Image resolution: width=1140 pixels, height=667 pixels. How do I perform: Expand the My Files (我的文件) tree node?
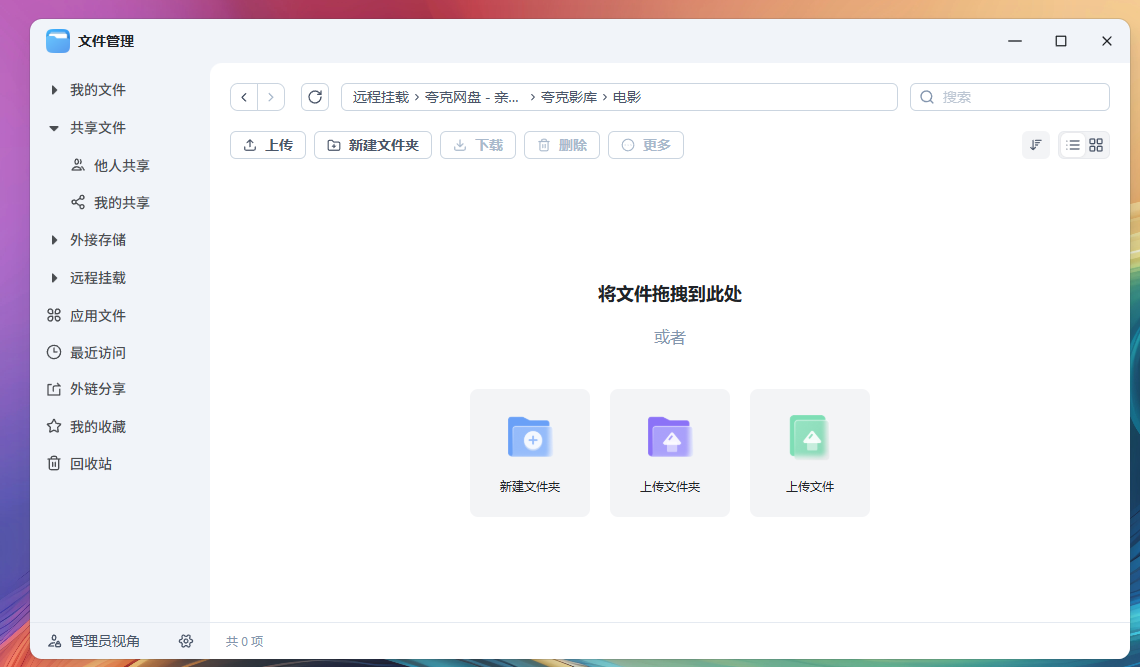pyautogui.click(x=54, y=90)
